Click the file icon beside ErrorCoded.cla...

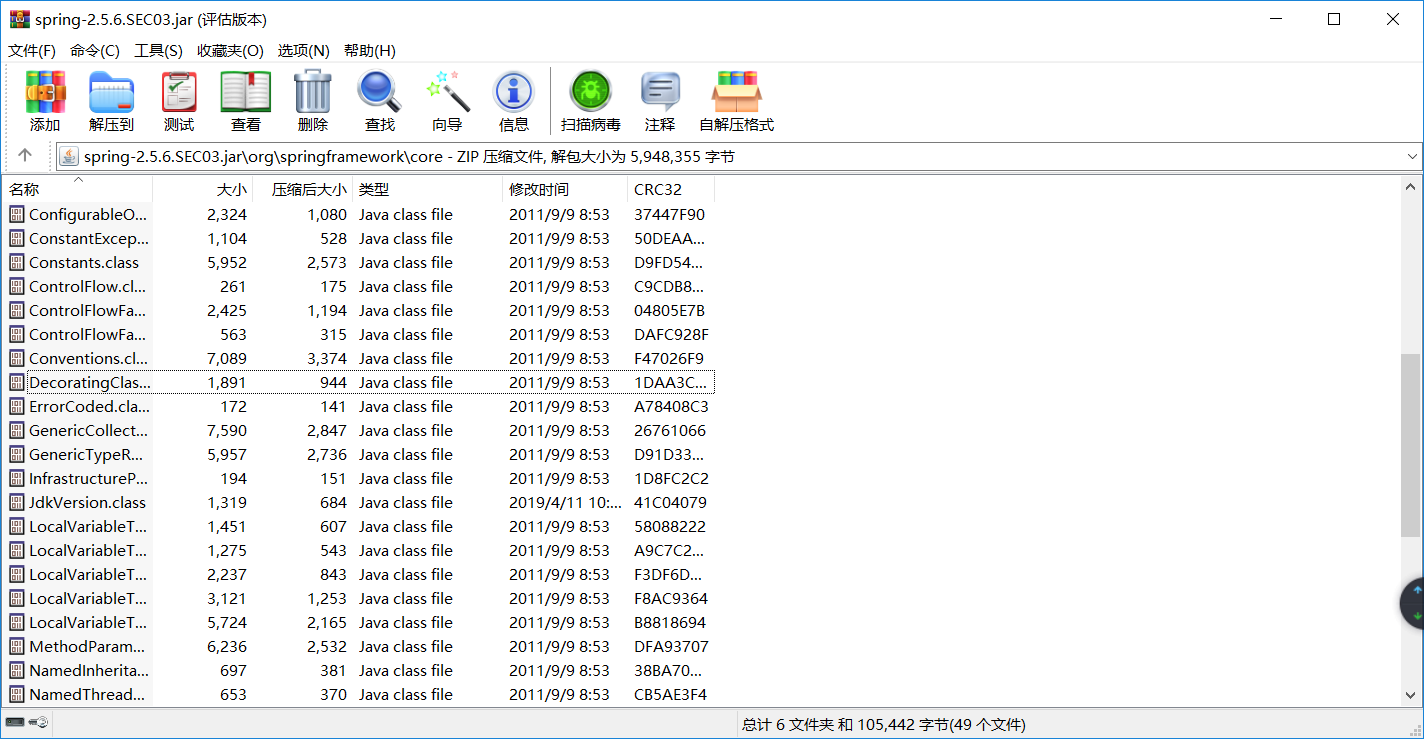[17, 406]
